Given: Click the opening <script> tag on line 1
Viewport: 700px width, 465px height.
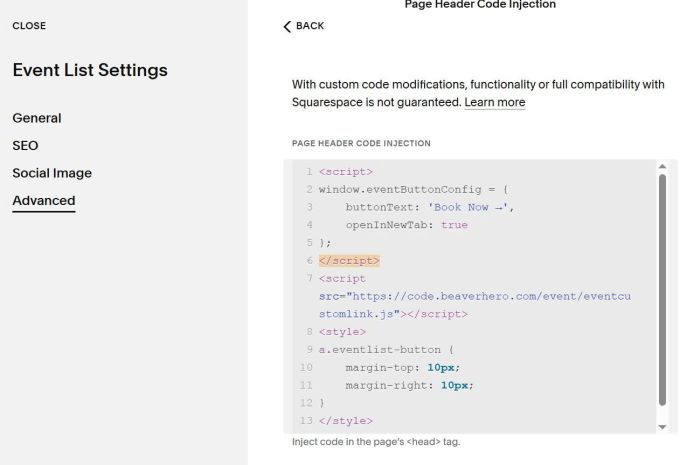Looking at the screenshot, I should click(x=346, y=172).
